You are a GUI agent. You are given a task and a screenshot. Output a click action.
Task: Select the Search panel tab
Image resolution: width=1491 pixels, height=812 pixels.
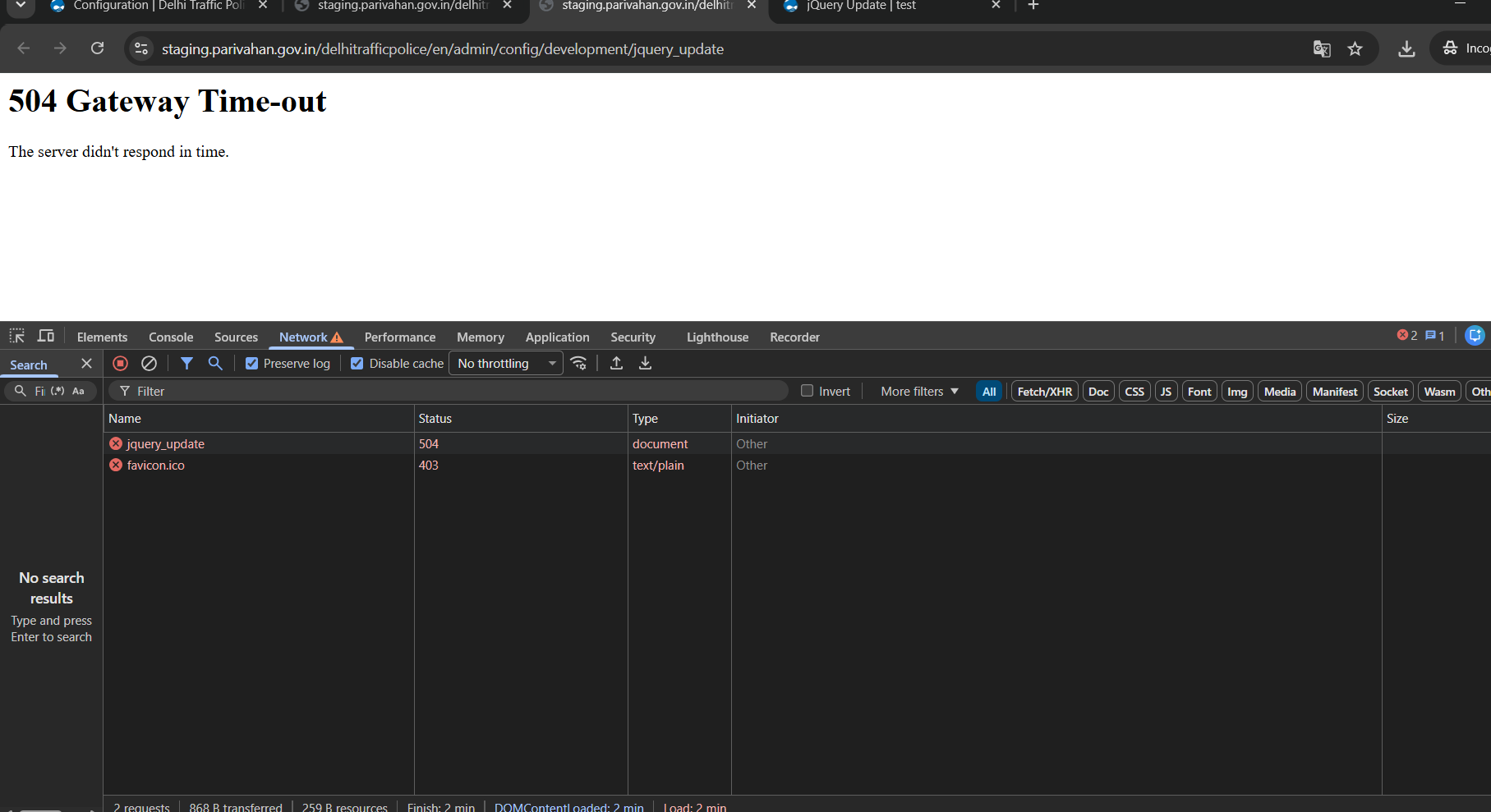[x=29, y=365]
